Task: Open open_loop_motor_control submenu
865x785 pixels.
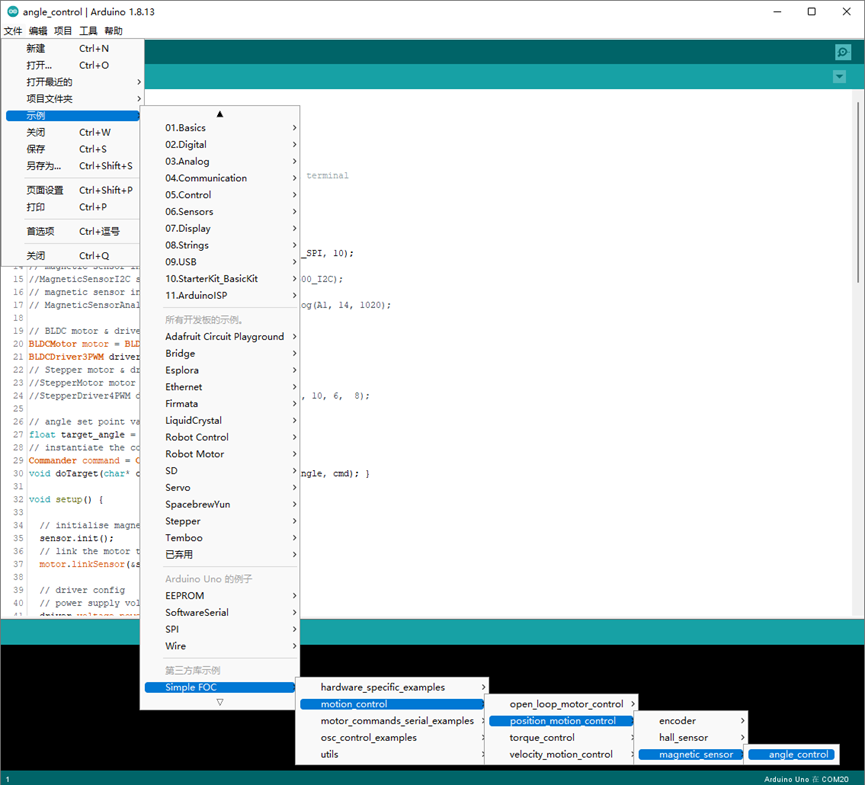Action: (x=562, y=704)
